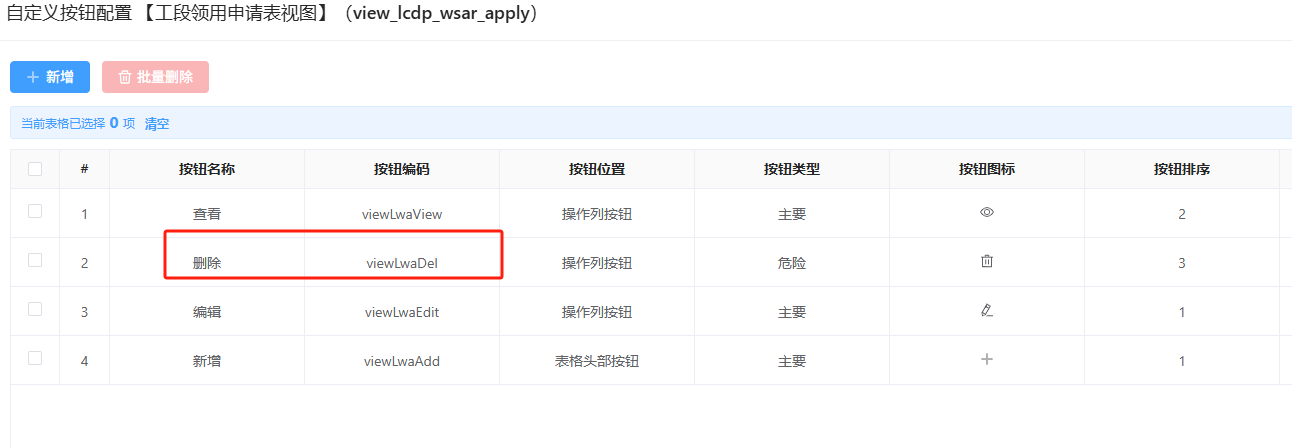This screenshot has width=1292, height=448.
Task: Check the checkbox for row 1 查看
Action: [x=35, y=211]
